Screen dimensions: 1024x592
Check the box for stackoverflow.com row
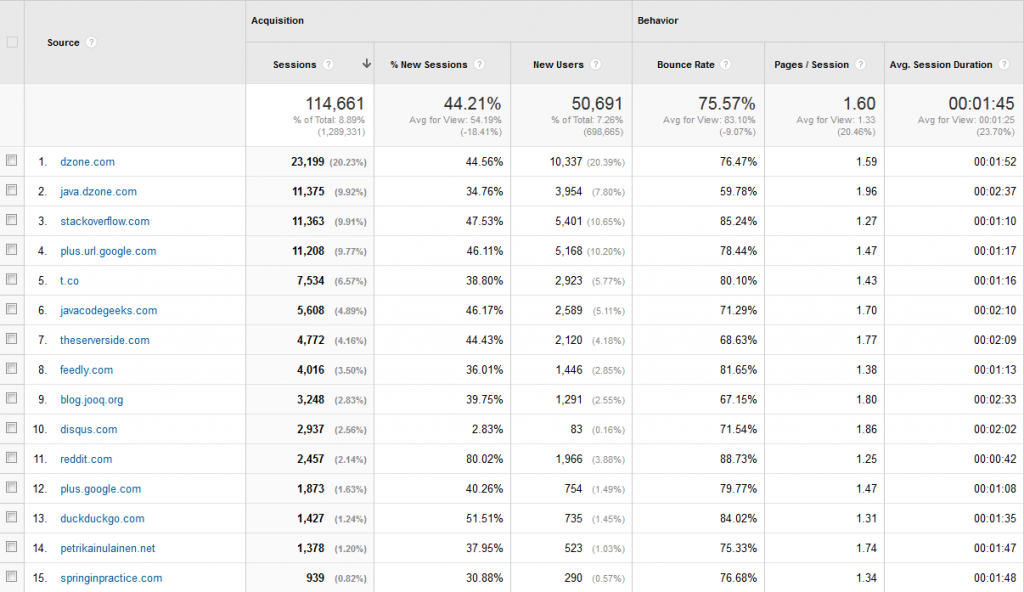pyautogui.click(x=12, y=220)
